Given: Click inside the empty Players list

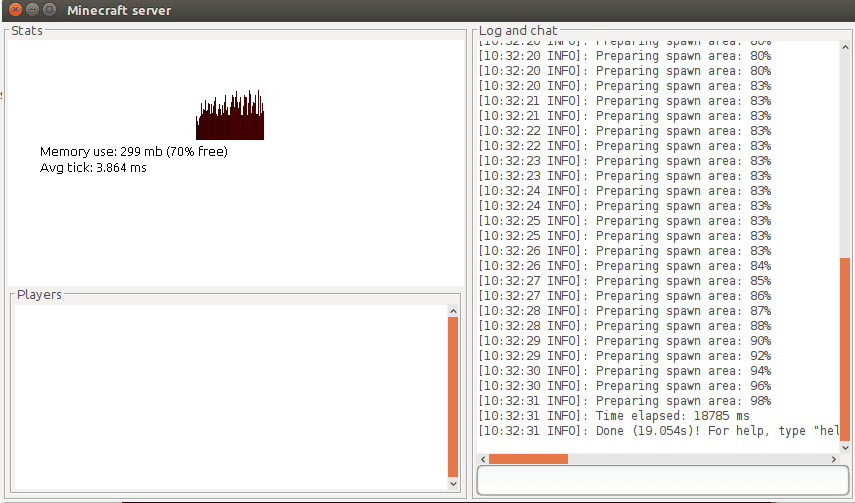Looking at the screenshot, I should click(230, 395).
